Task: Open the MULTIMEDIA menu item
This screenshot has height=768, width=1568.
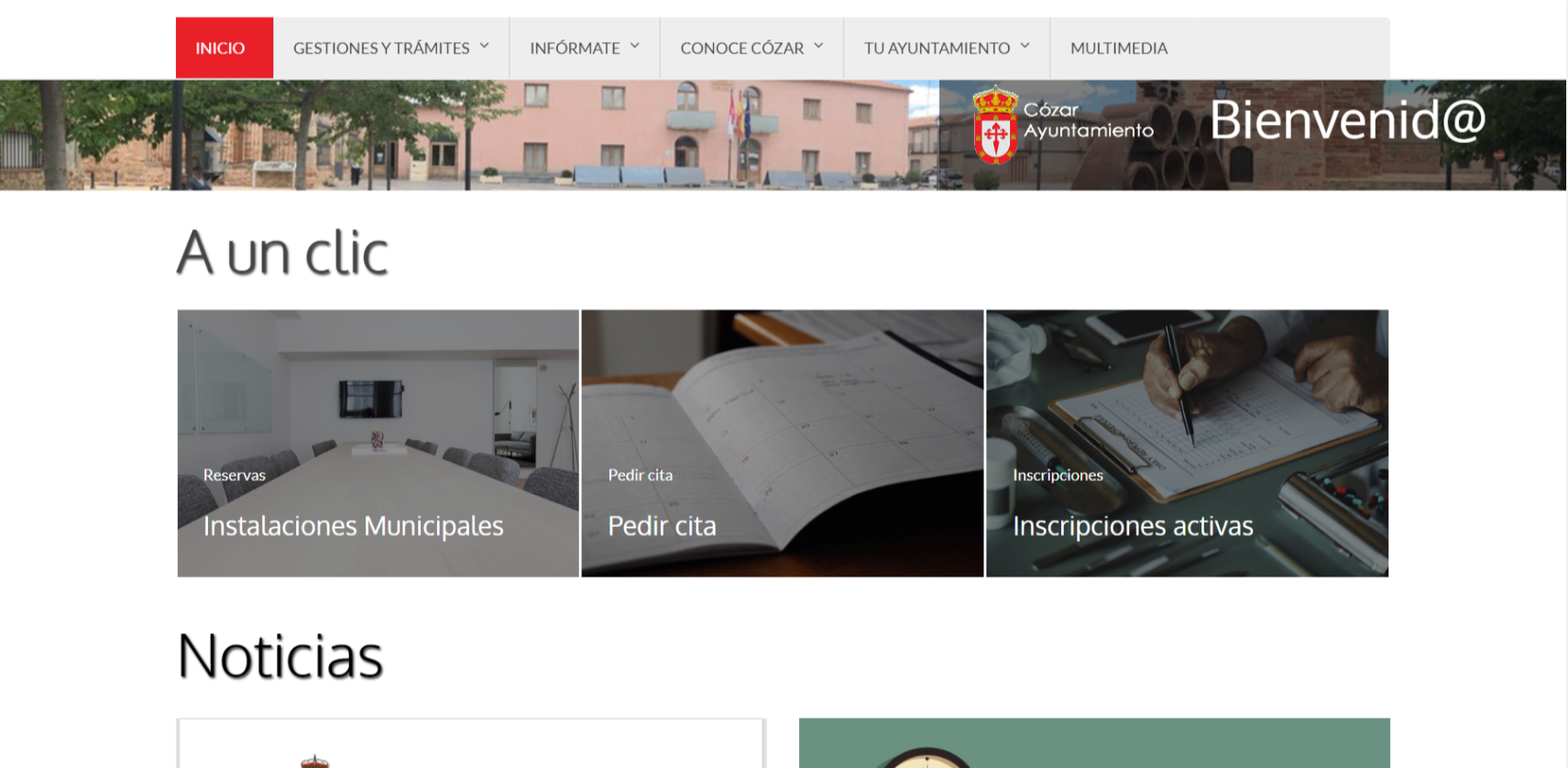Action: [x=1119, y=48]
